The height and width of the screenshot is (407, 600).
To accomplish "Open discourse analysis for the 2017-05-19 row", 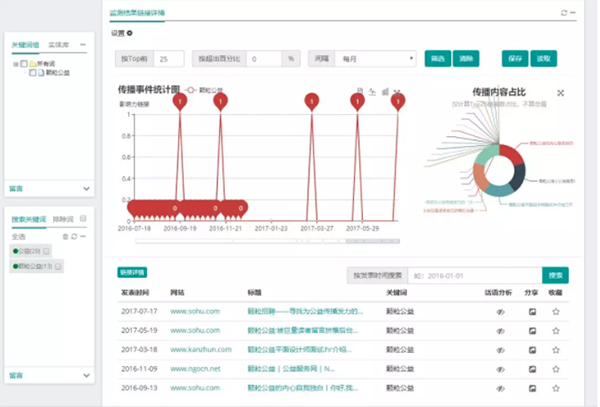I will point(501,331).
